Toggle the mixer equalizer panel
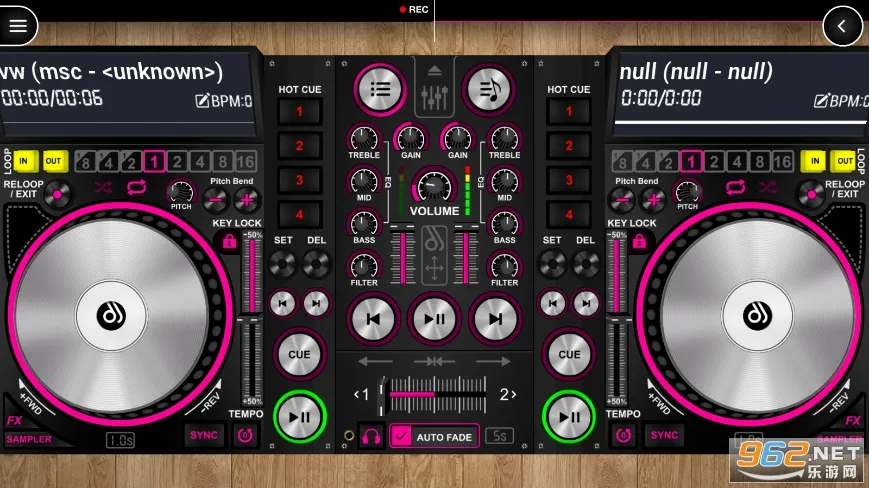The height and width of the screenshot is (488, 869). 434,89
